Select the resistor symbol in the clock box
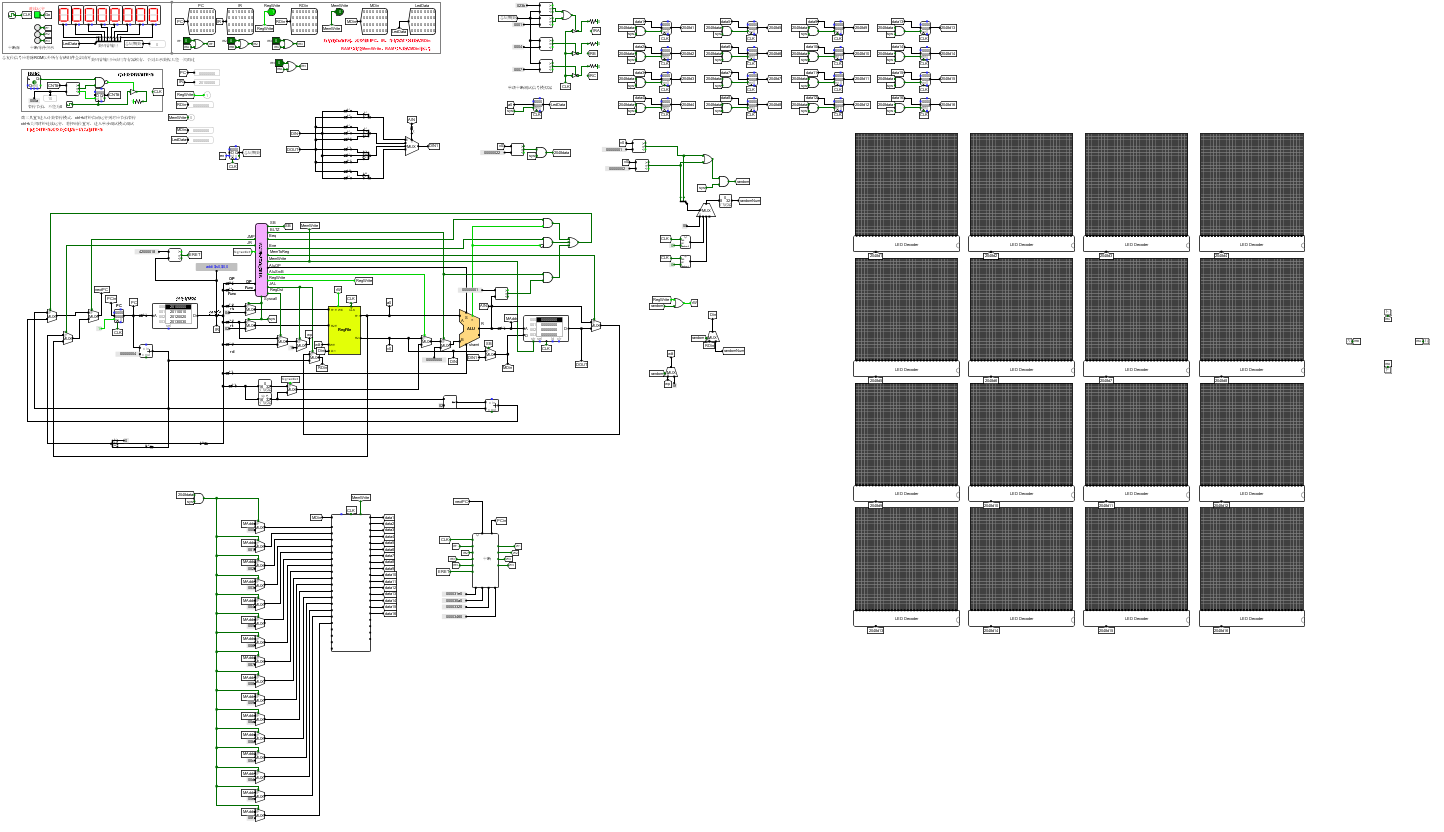Image resolution: width=1444 pixels, height=832 pixels. (x=139, y=102)
